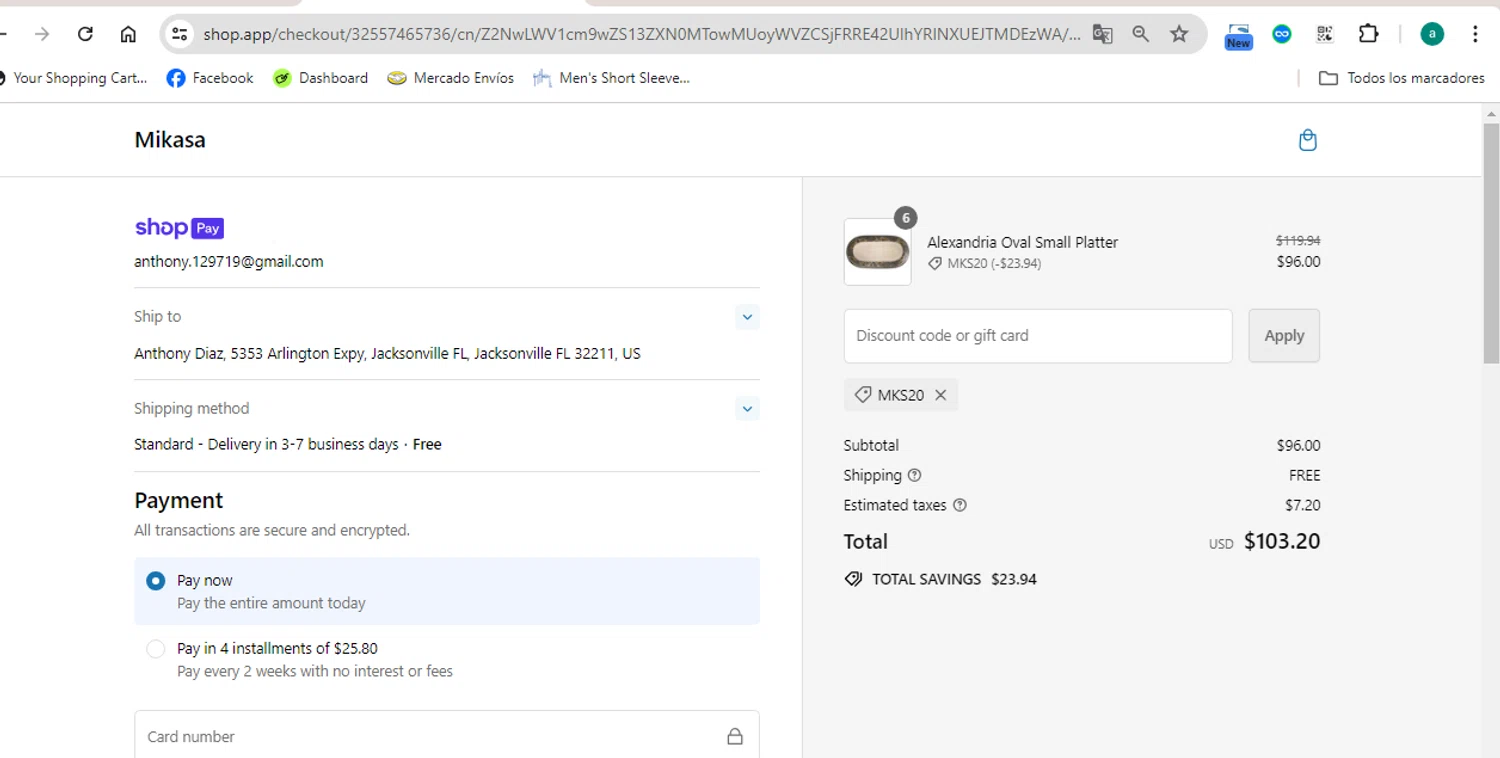Click the Apply discount button

tap(1283, 336)
